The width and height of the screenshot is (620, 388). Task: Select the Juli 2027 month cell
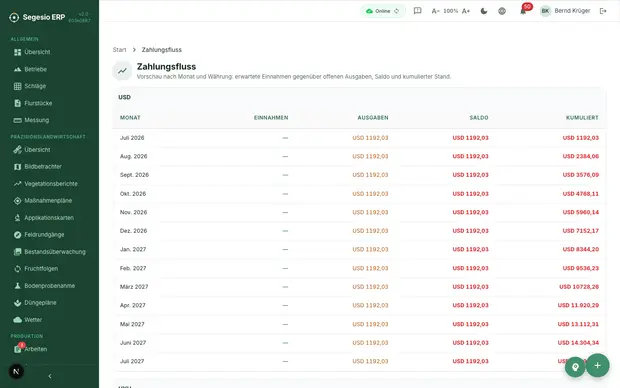pos(132,362)
